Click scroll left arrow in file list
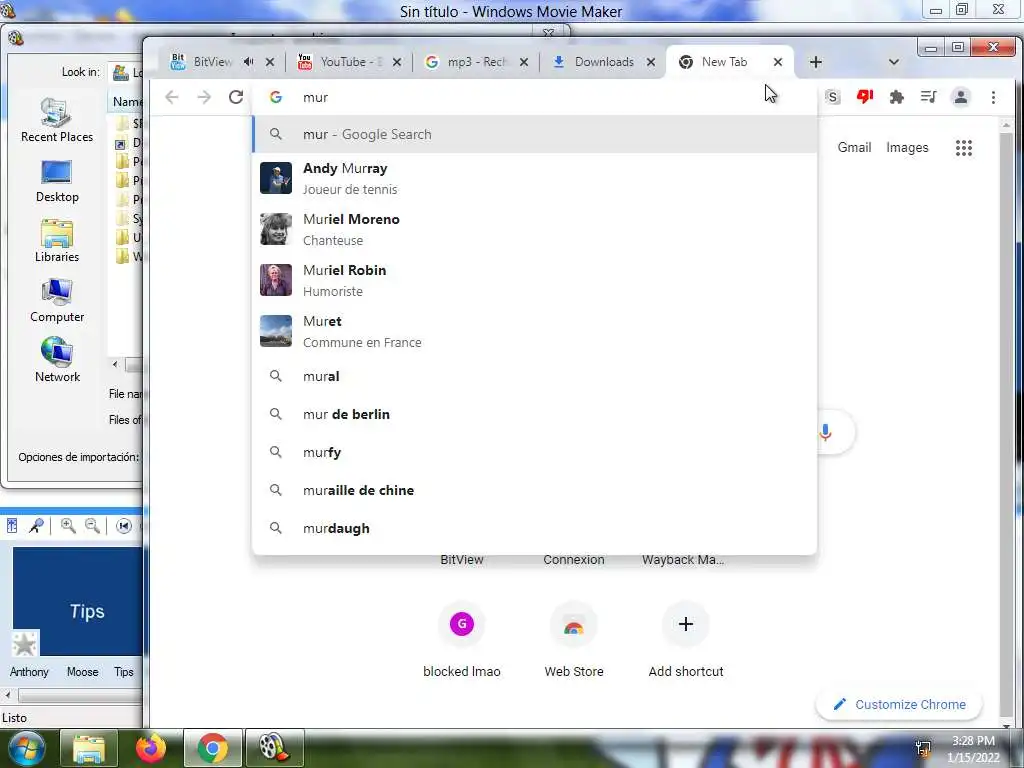 [x=115, y=364]
